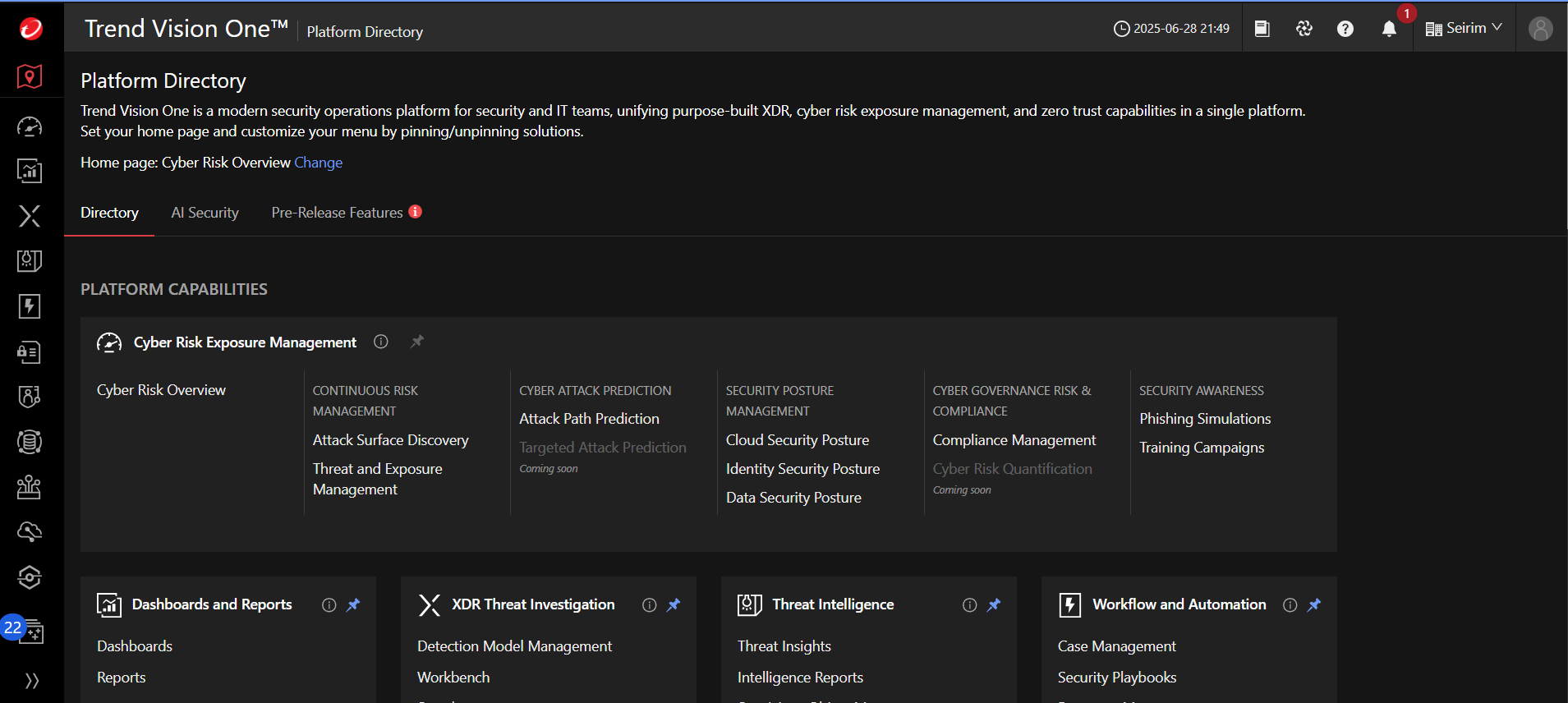
Task: Unpin Workflow and Automation card
Action: [x=1314, y=604]
